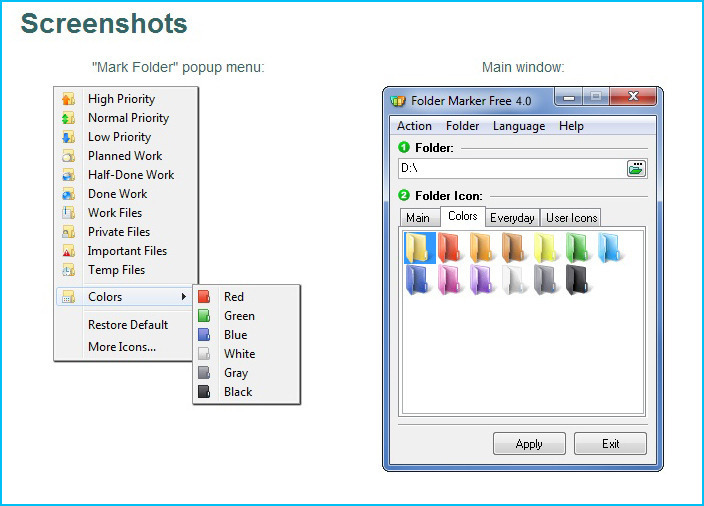Click the browse folder icon beside path field
Image resolution: width=704 pixels, height=506 pixels.
pos(636,169)
